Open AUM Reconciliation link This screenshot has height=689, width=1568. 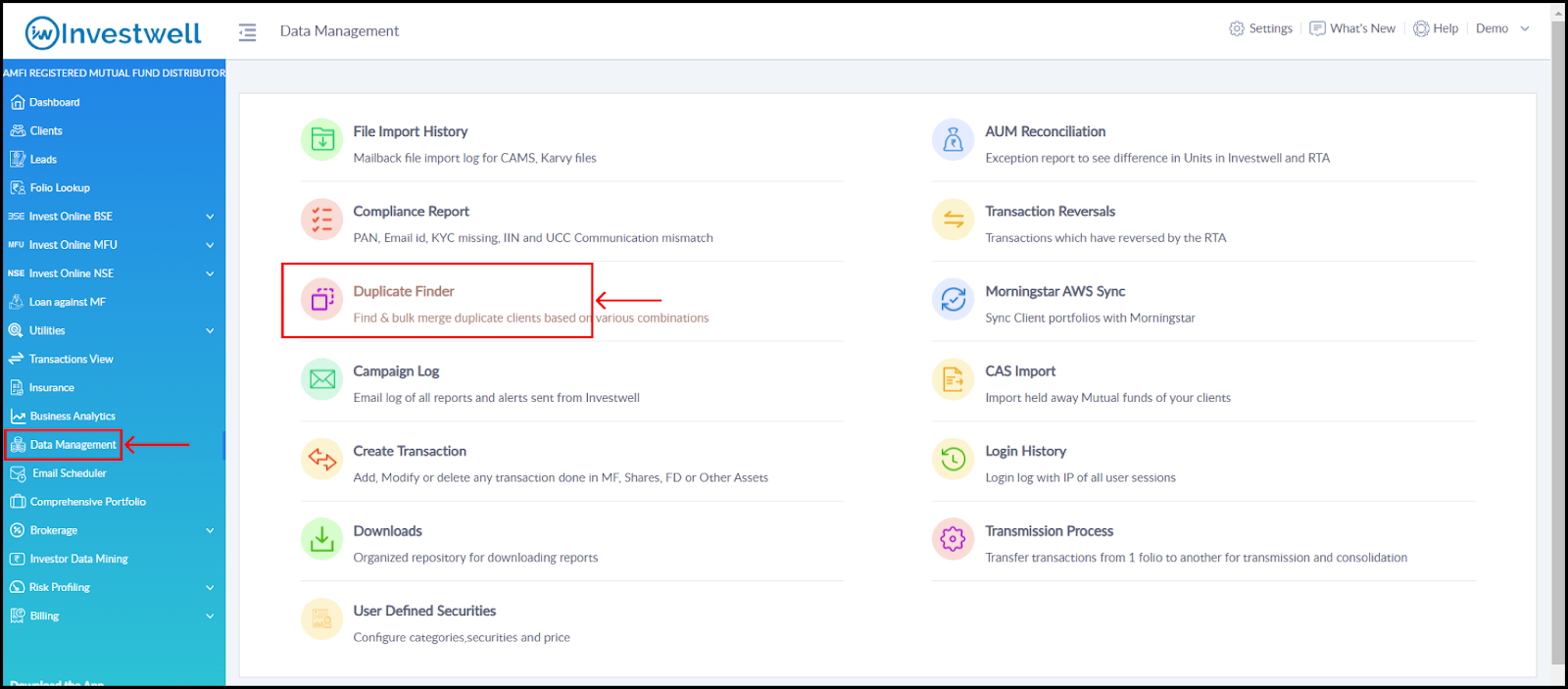point(1046,131)
